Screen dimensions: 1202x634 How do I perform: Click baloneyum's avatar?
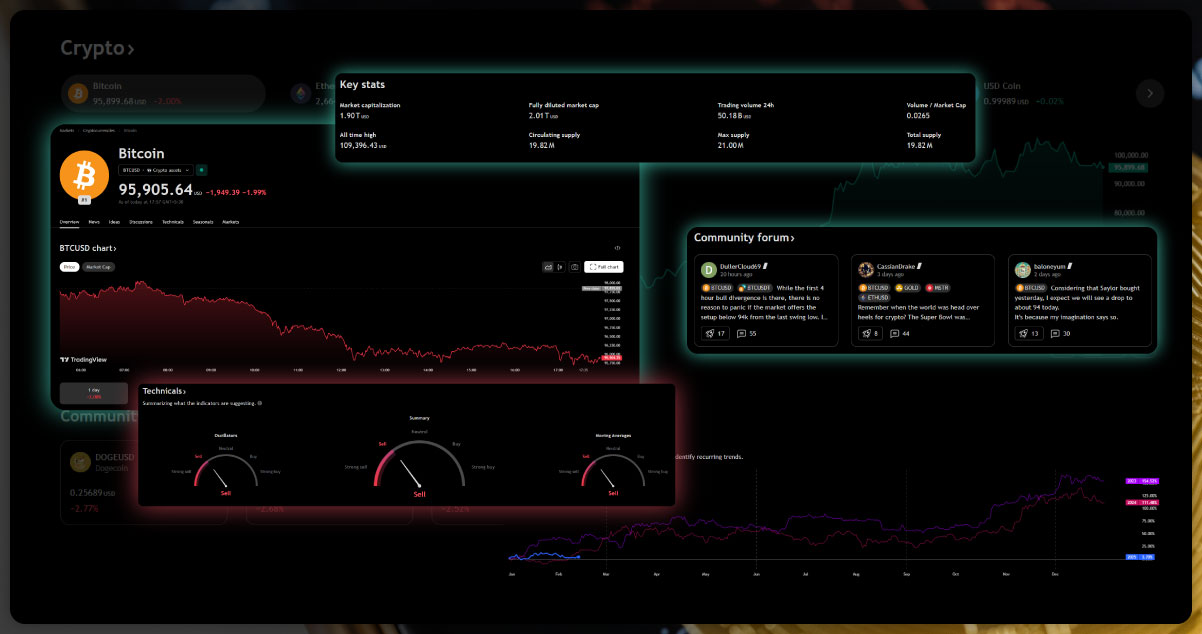[x=1022, y=270]
